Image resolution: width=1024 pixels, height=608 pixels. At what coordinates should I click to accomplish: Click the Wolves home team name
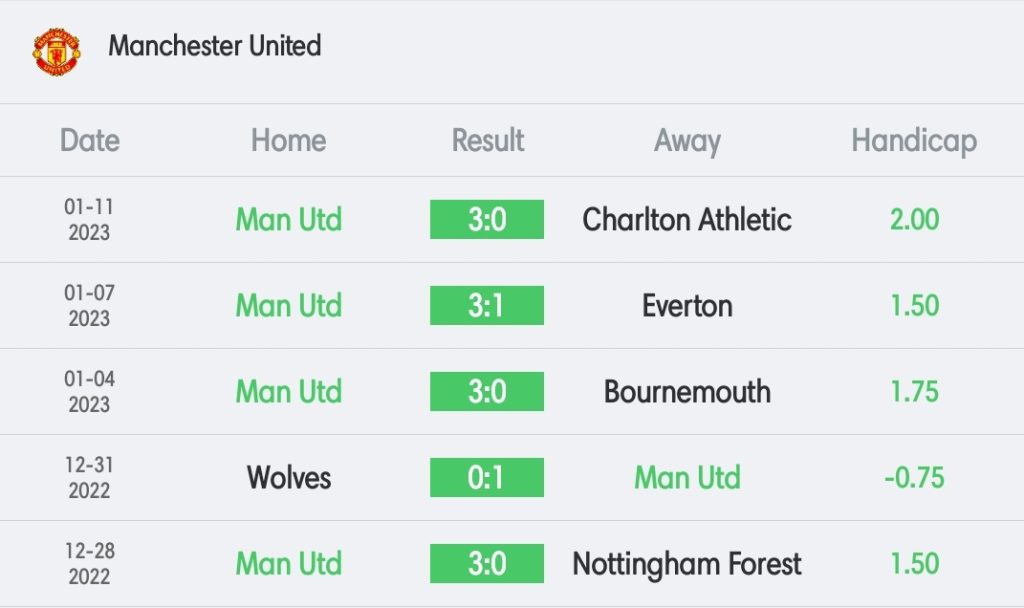coord(289,477)
